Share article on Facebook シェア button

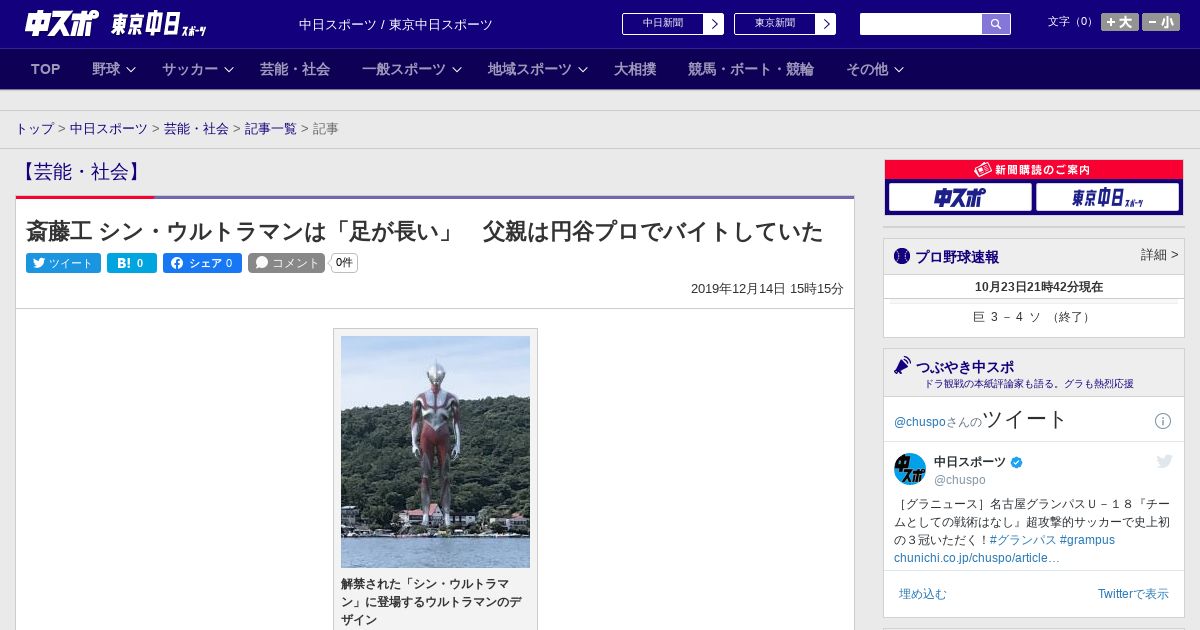(202, 263)
